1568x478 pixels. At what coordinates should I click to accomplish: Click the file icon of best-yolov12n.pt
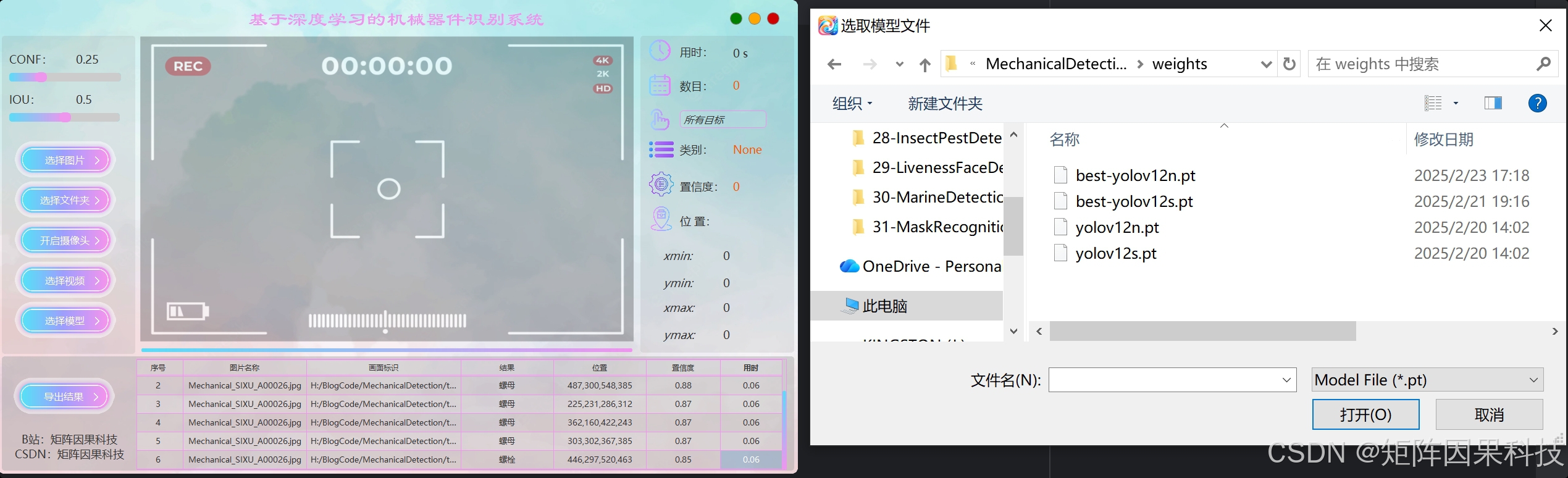click(x=1060, y=175)
